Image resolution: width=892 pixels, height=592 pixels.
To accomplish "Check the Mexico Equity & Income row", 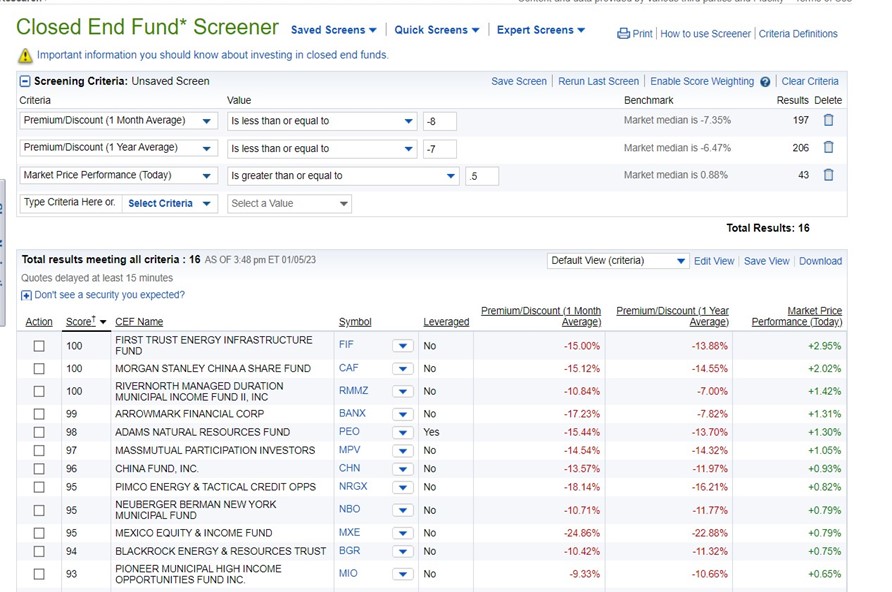I will tap(39, 533).
